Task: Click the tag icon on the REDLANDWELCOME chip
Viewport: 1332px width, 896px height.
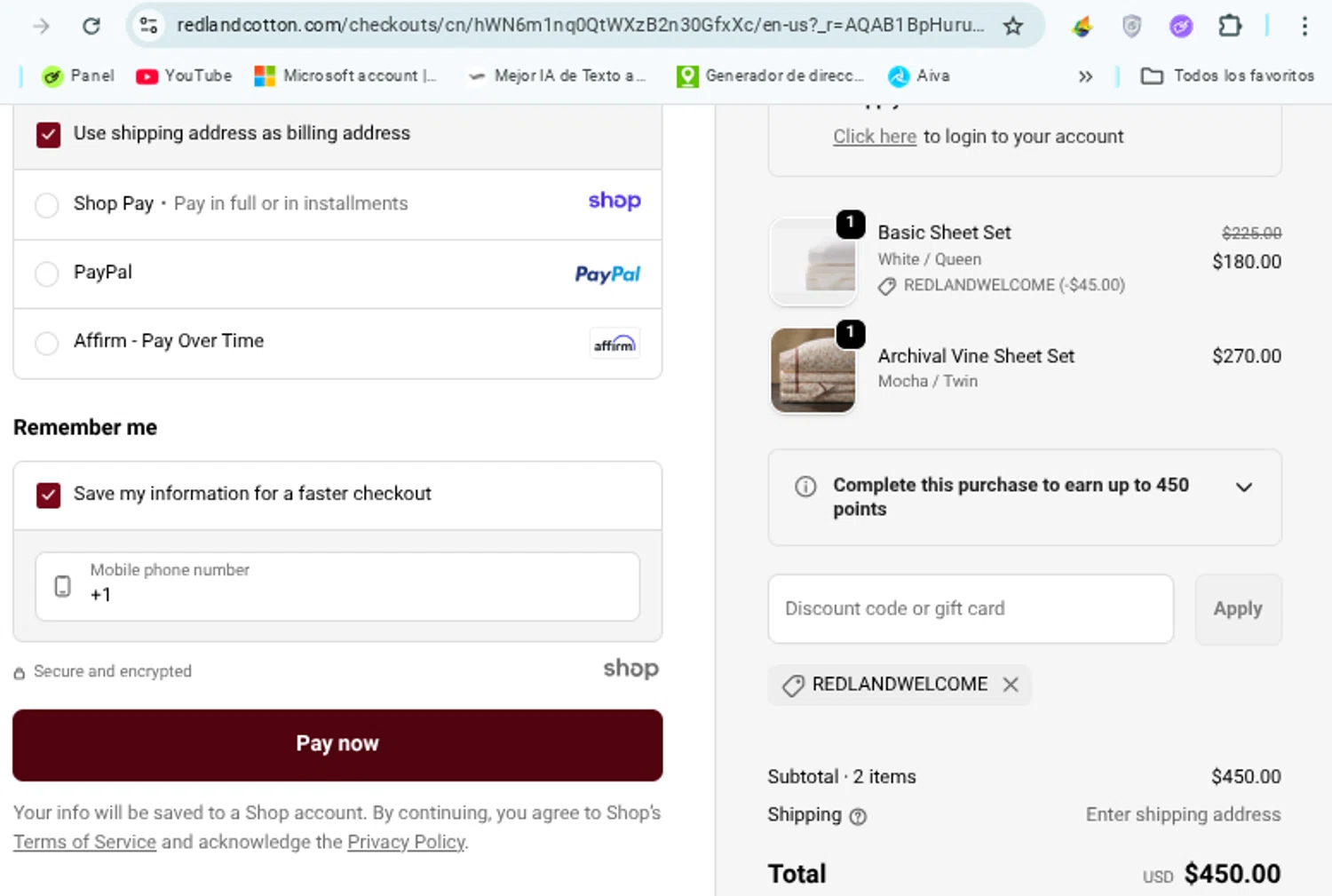Action: 793,686
